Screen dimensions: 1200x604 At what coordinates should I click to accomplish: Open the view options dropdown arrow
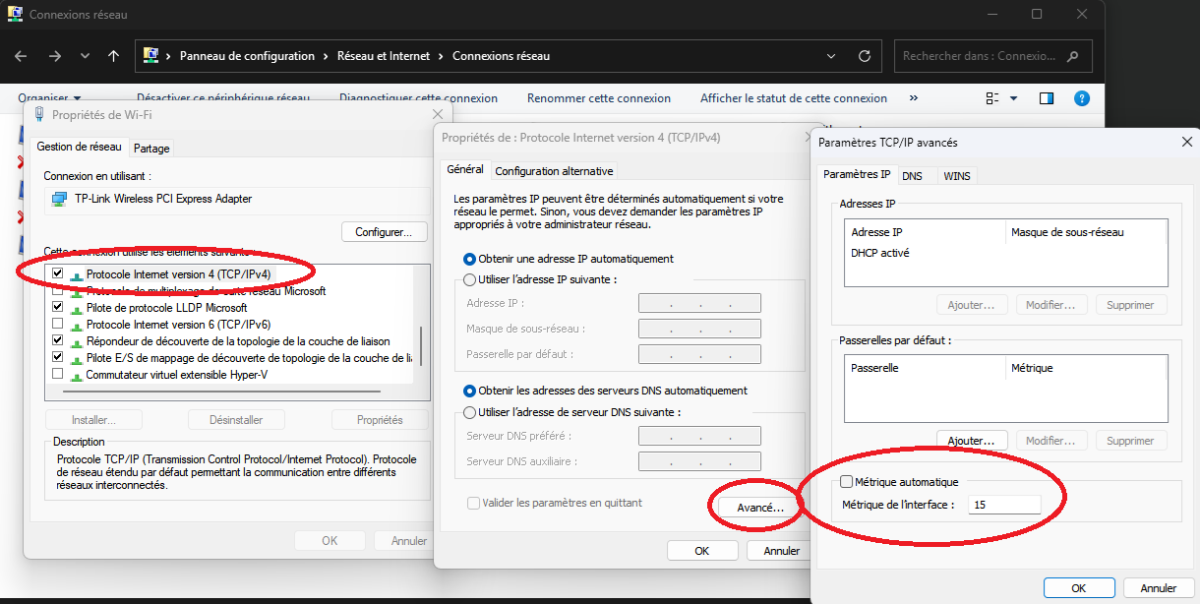(x=1013, y=98)
